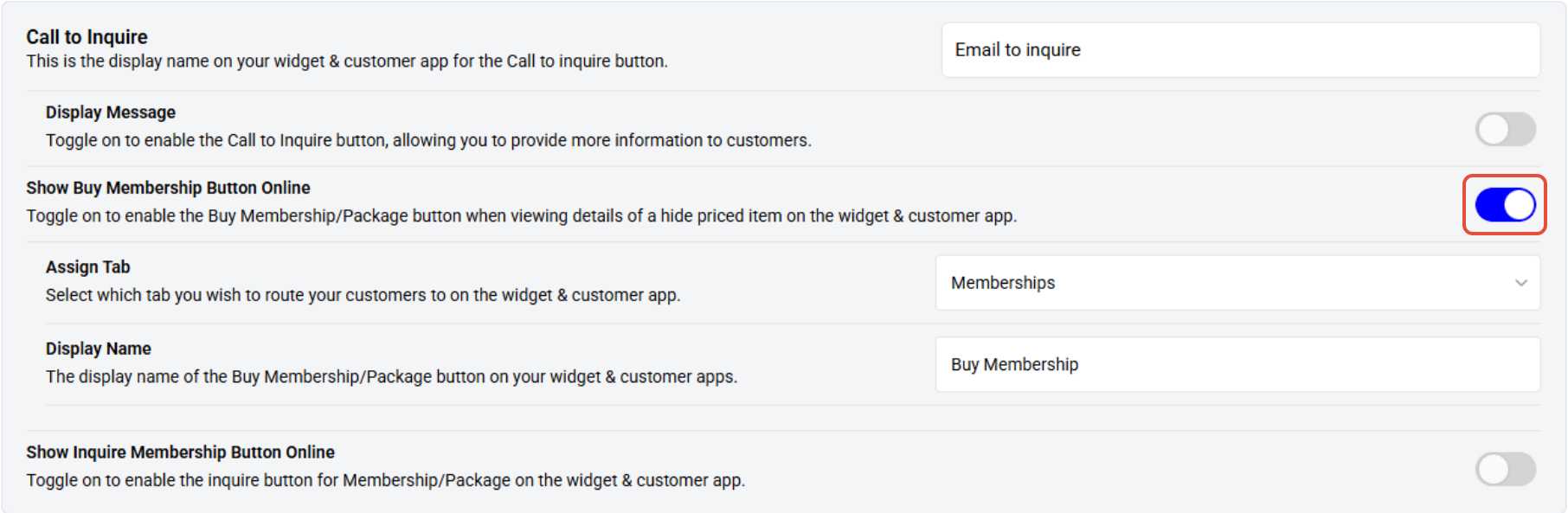Screen dimensions: 1568x513
Task: Click the Assign Tab routing description text
Action: point(363,295)
